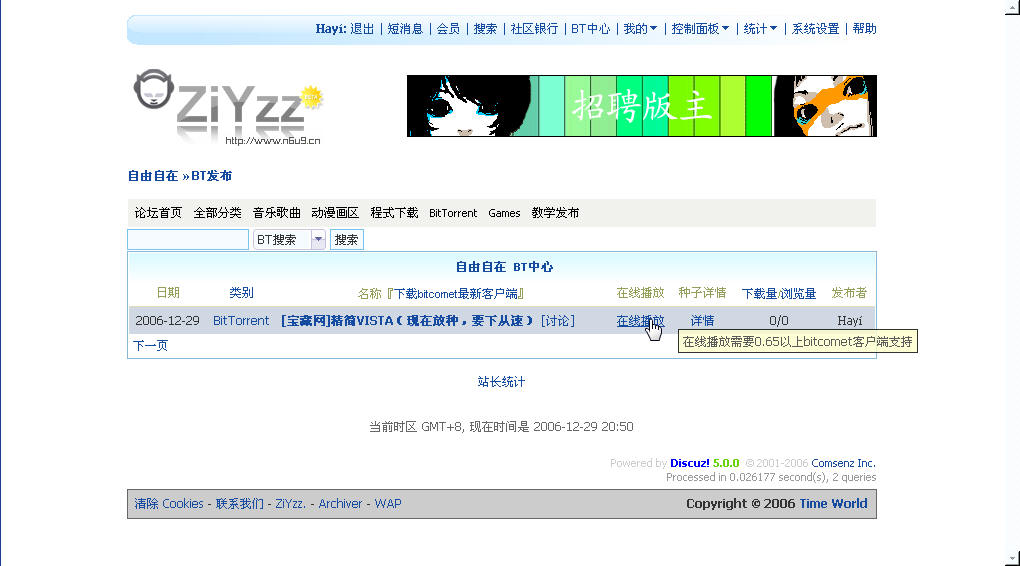Screen dimensions: 1020x566
Task: Click publisher Hayi in the torrent row
Action: (850, 321)
